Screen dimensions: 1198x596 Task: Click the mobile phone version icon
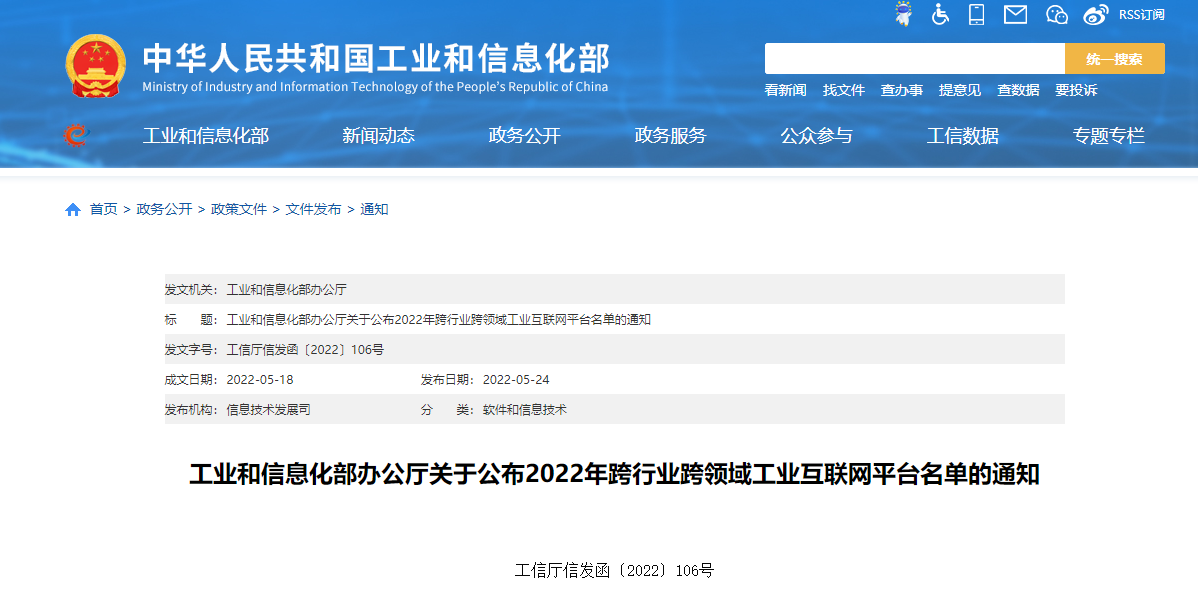pyautogui.click(x=977, y=14)
